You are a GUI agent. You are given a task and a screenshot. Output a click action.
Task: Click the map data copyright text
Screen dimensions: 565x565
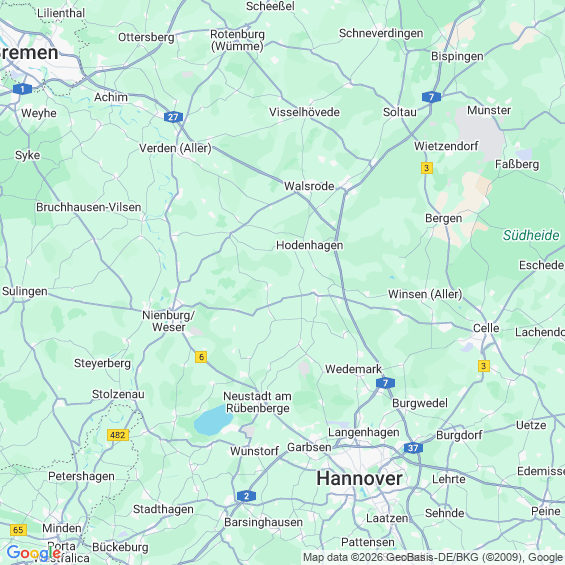pyautogui.click(x=433, y=557)
